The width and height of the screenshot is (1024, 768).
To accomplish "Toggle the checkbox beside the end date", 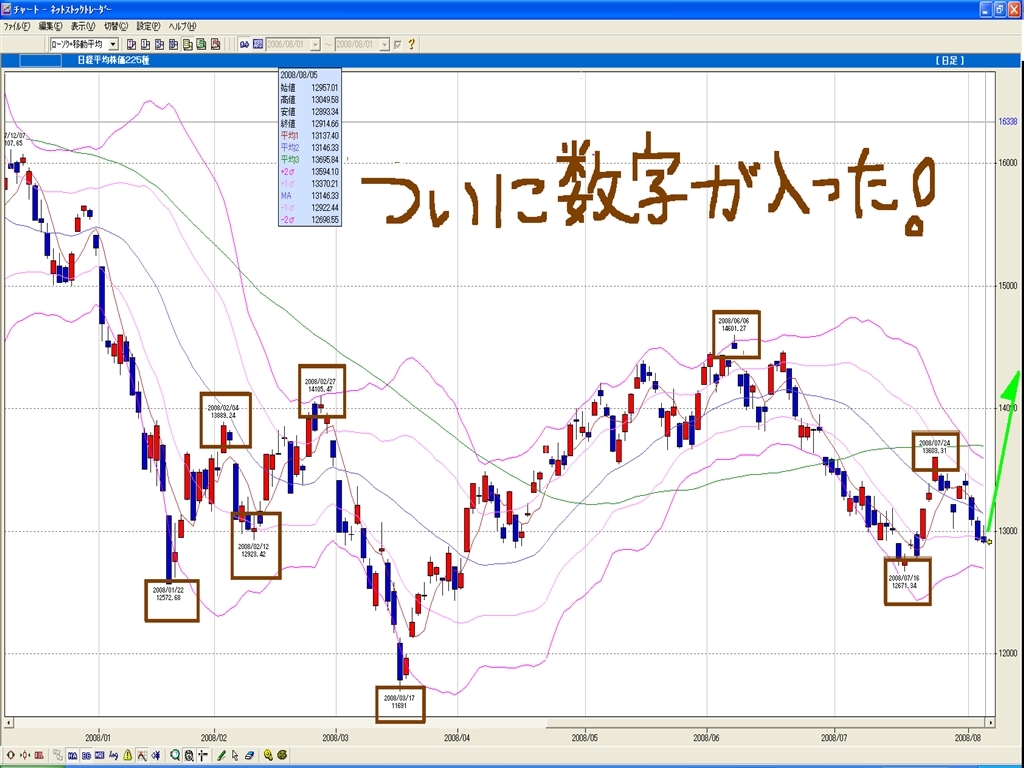I will click(x=398, y=45).
